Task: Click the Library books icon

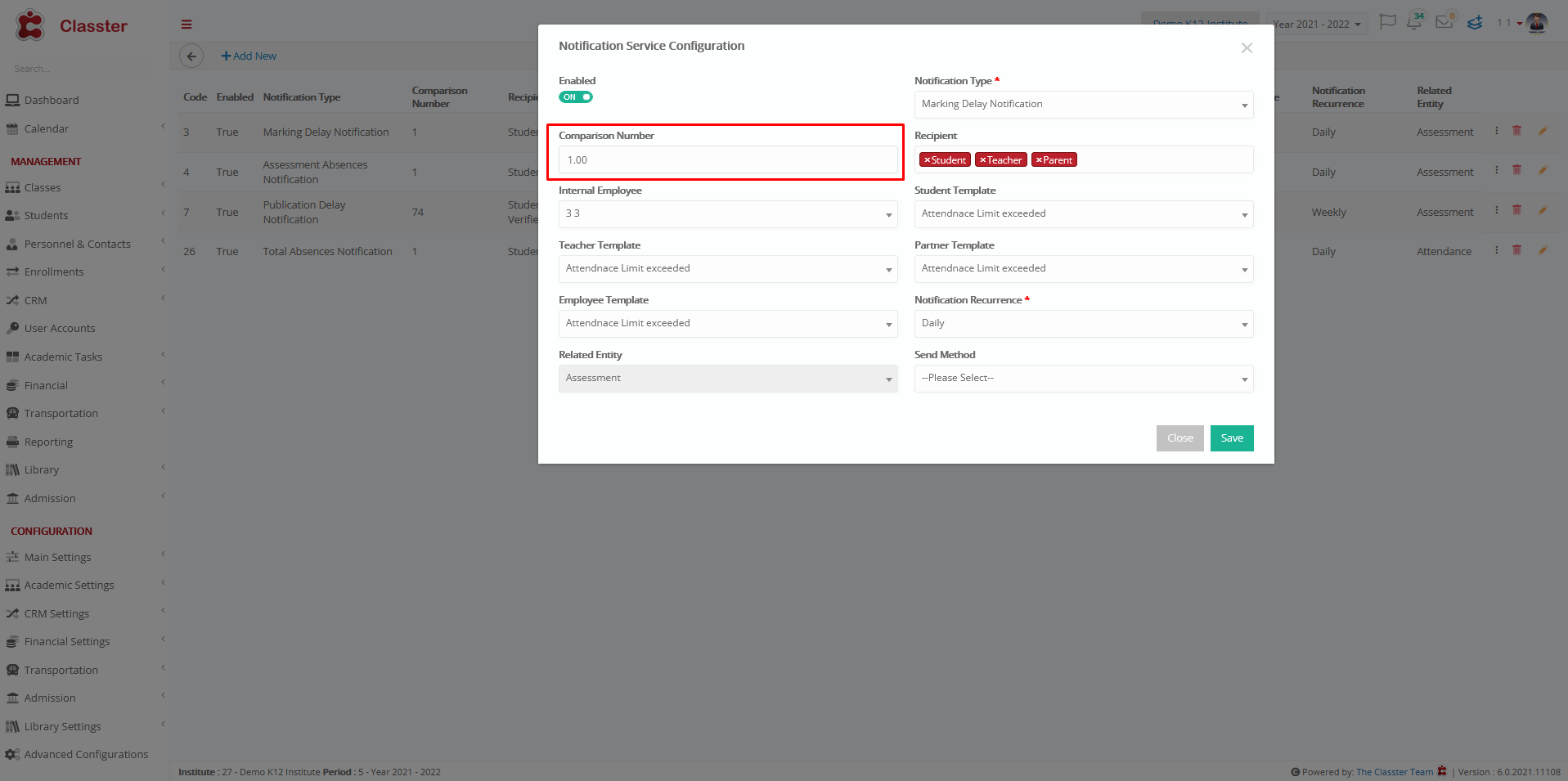Action: coord(12,470)
